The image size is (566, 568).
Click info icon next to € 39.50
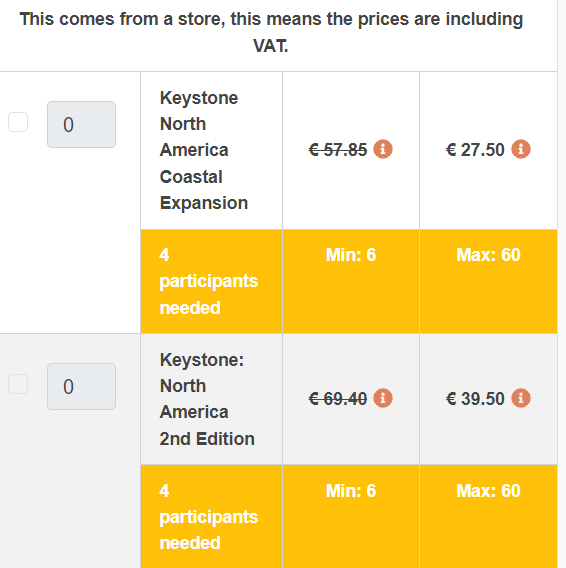pyautogui.click(x=521, y=398)
